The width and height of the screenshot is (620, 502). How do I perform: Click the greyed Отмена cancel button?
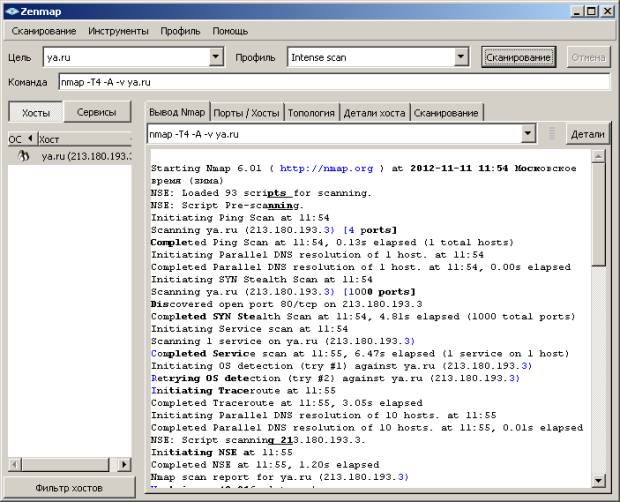[588, 57]
